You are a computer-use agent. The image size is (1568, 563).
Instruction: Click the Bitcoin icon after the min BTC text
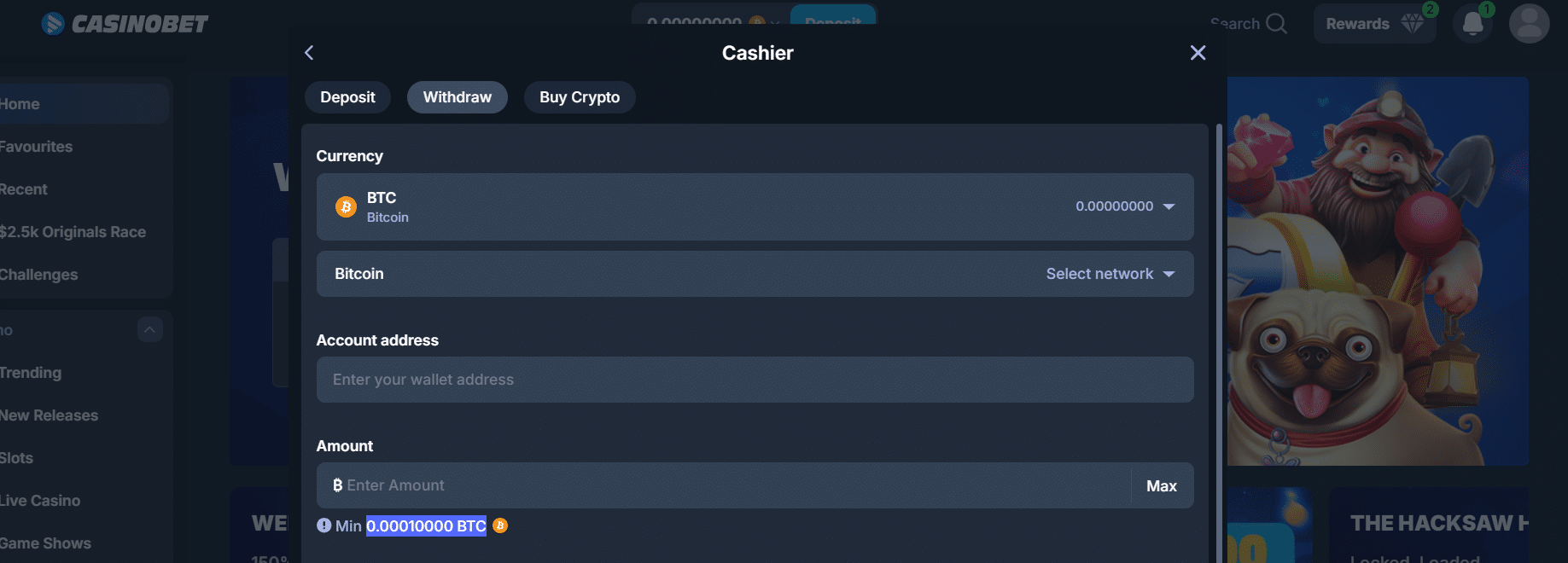tap(500, 525)
